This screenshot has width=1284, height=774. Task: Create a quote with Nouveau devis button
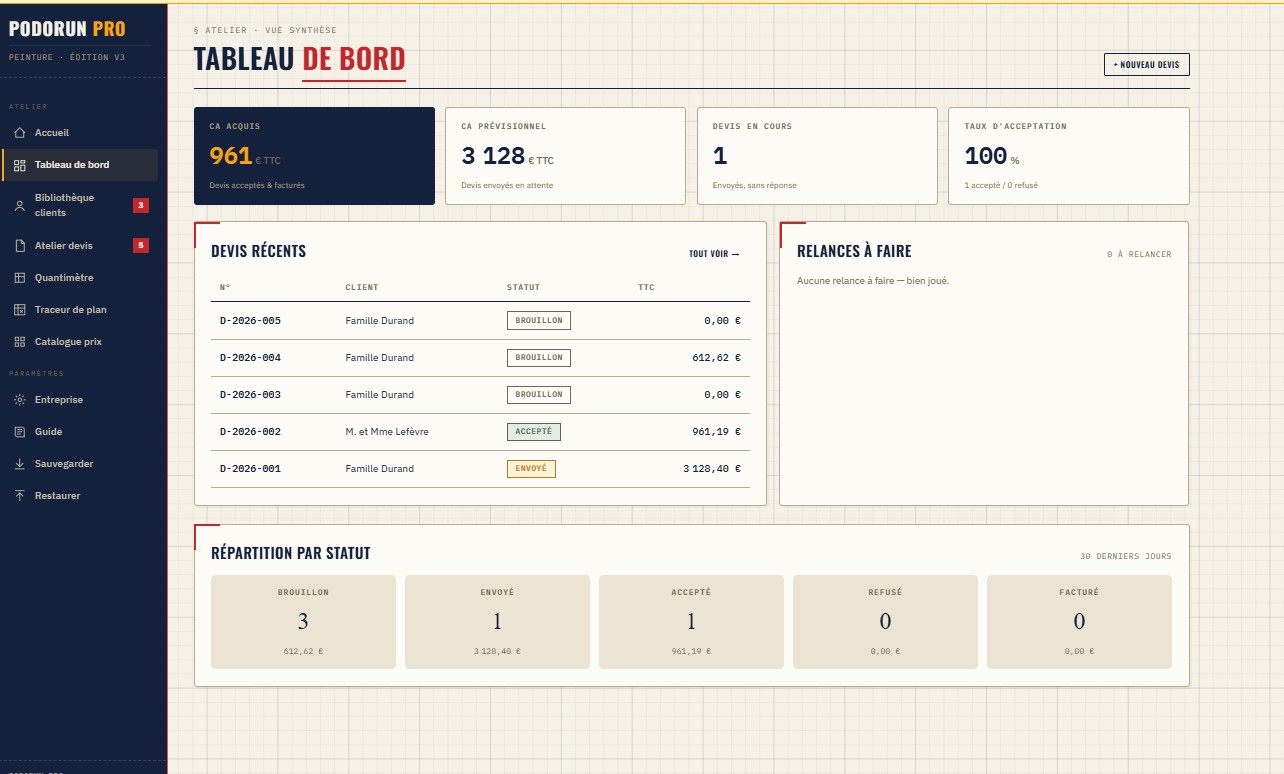pyautogui.click(x=1146, y=64)
